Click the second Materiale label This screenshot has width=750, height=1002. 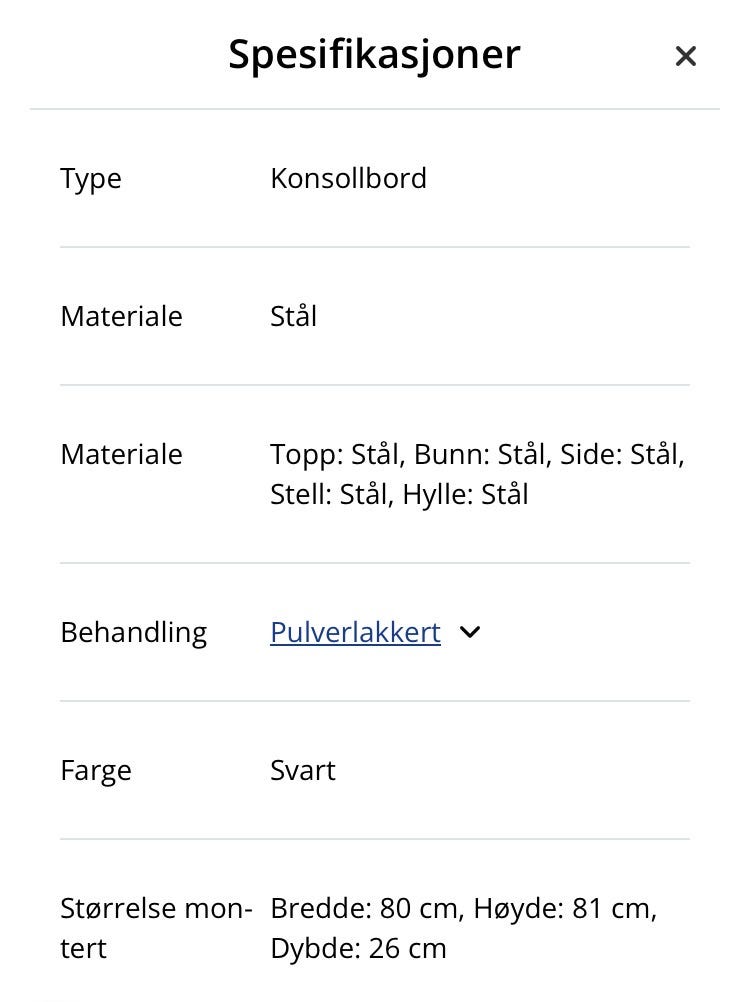click(121, 454)
